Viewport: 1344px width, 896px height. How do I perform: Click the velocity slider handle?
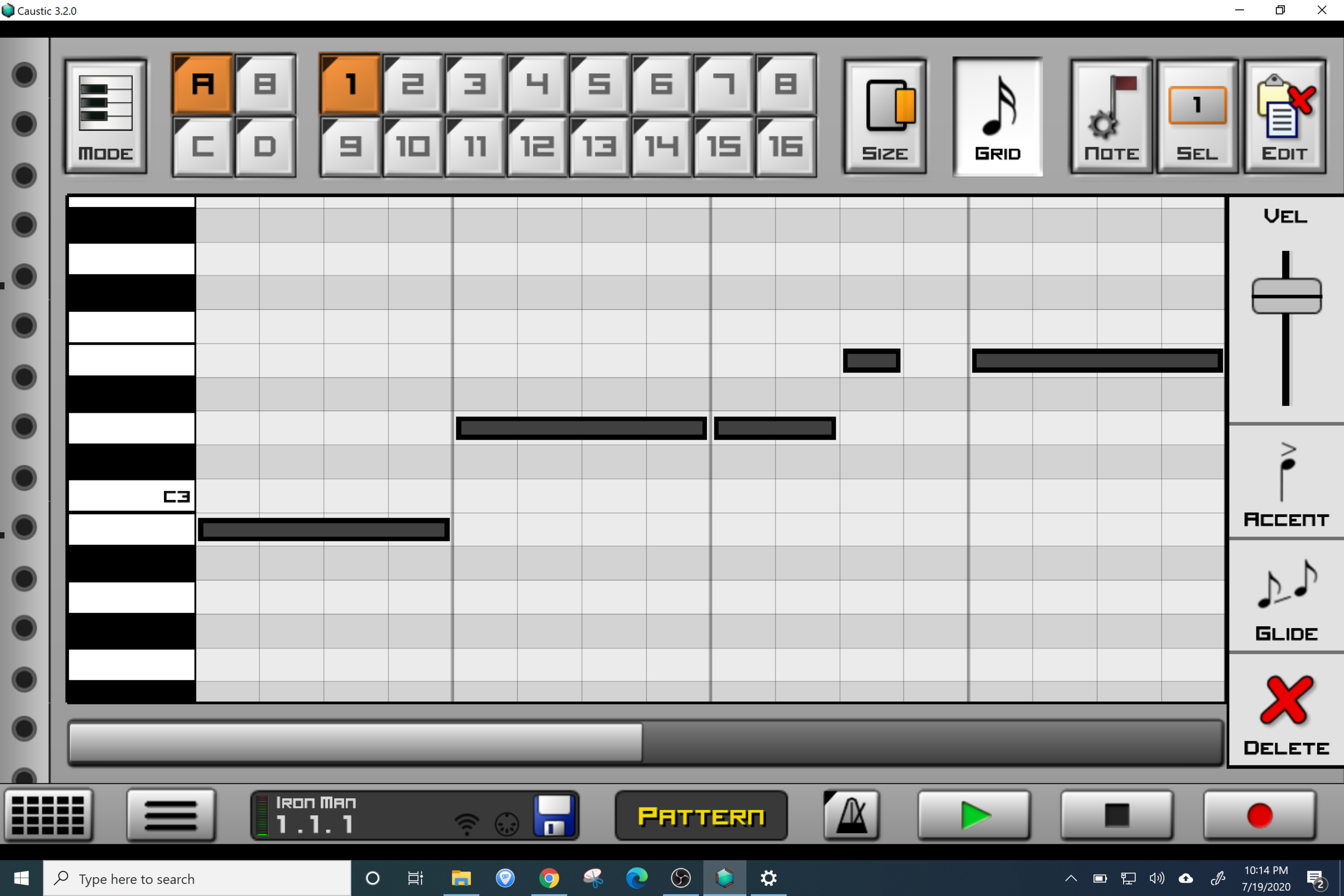coord(1286,296)
